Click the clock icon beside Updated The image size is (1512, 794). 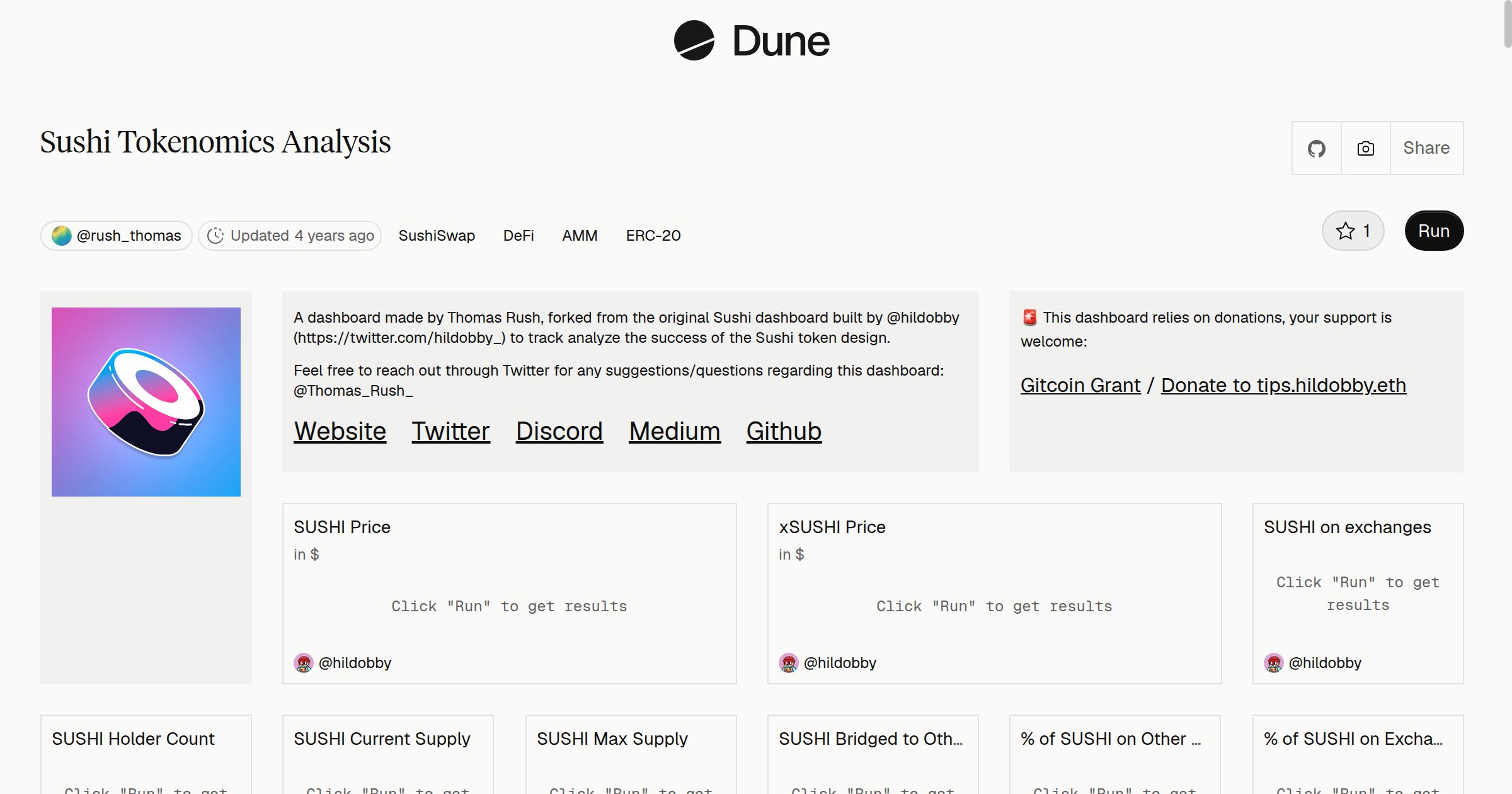point(215,236)
